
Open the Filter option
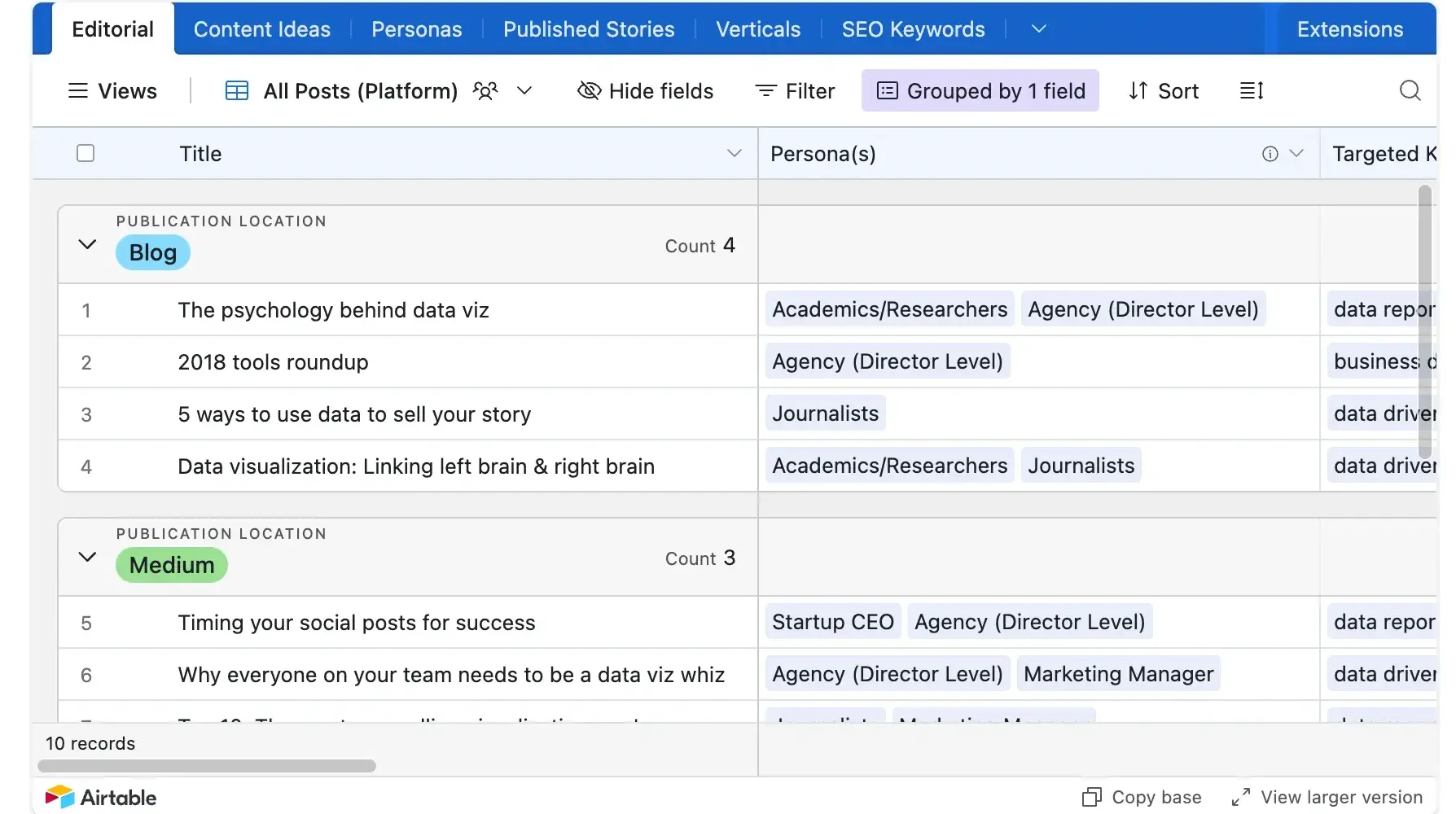[795, 90]
